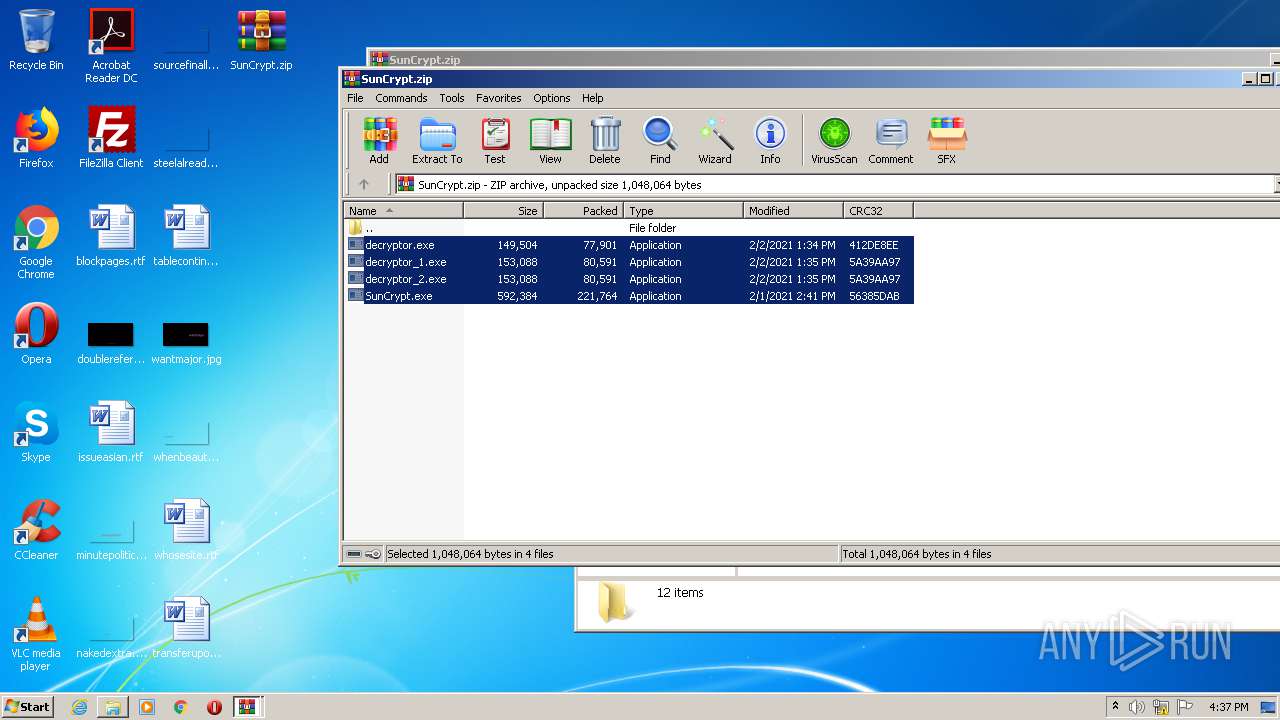Click the archive path address field

836,184
